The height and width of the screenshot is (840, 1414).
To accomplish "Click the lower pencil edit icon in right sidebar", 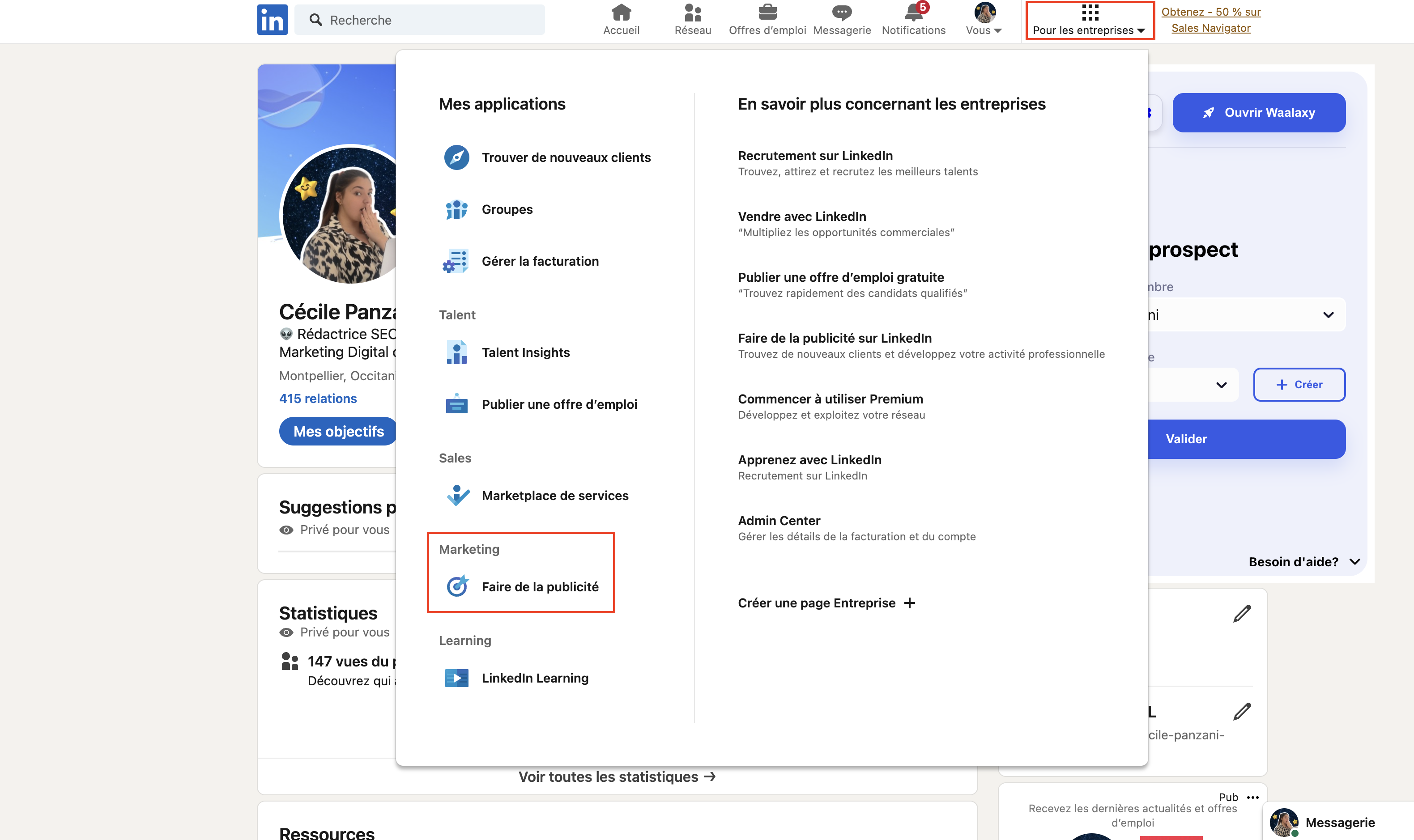I will point(1242,712).
